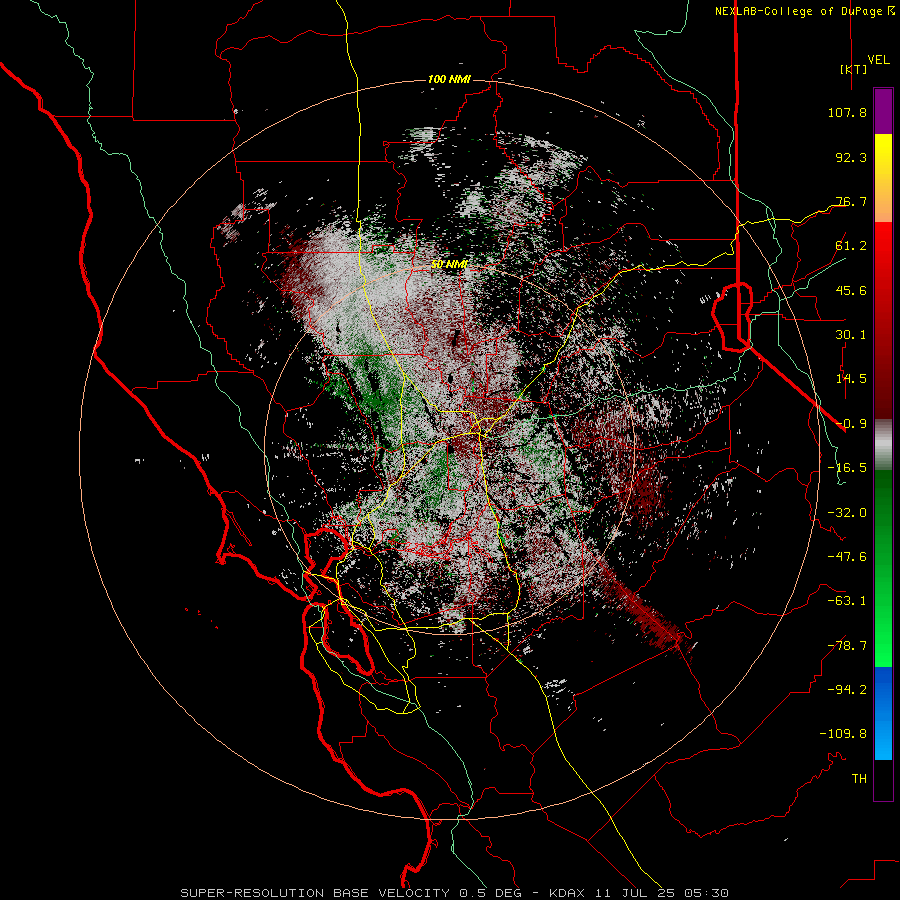The height and width of the screenshot is (900, 900).
Task: Select the -47.6 velocity legend value
Action: click(x=847, y=557)
